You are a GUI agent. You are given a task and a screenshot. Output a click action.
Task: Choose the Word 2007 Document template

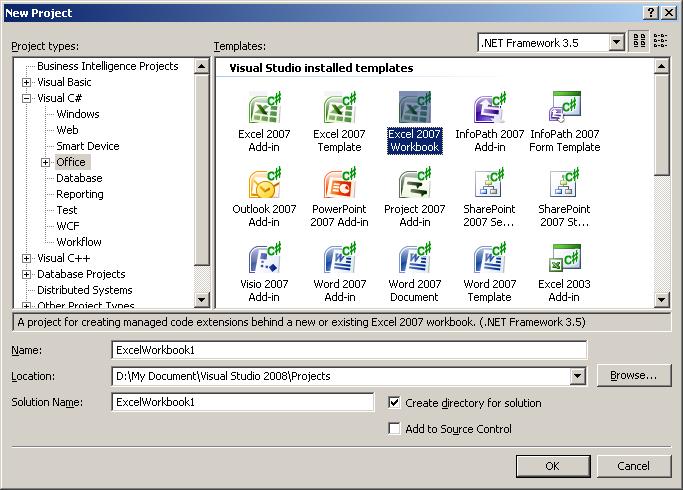415,272
